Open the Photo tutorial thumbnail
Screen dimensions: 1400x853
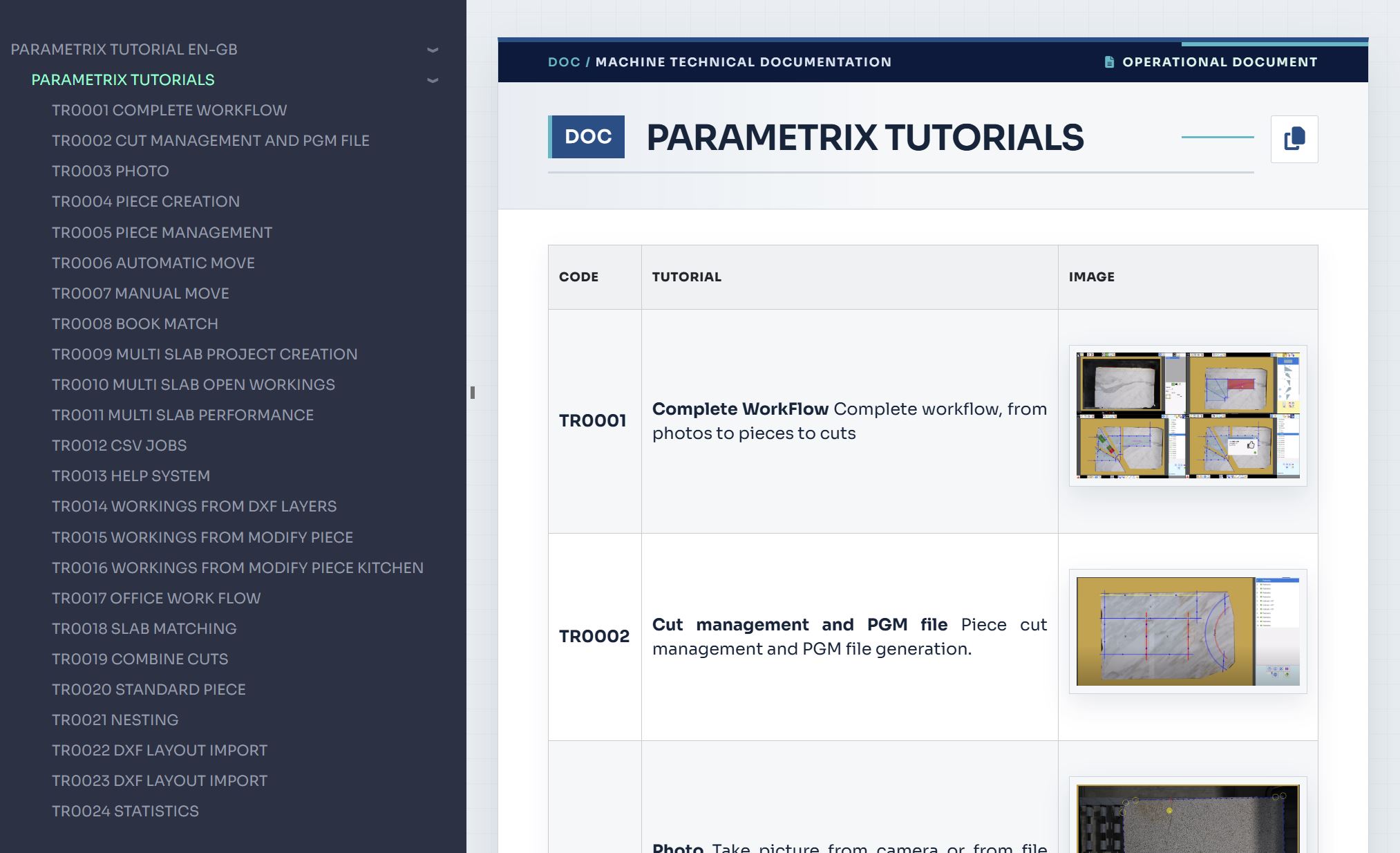click(x=1188, y=818)
